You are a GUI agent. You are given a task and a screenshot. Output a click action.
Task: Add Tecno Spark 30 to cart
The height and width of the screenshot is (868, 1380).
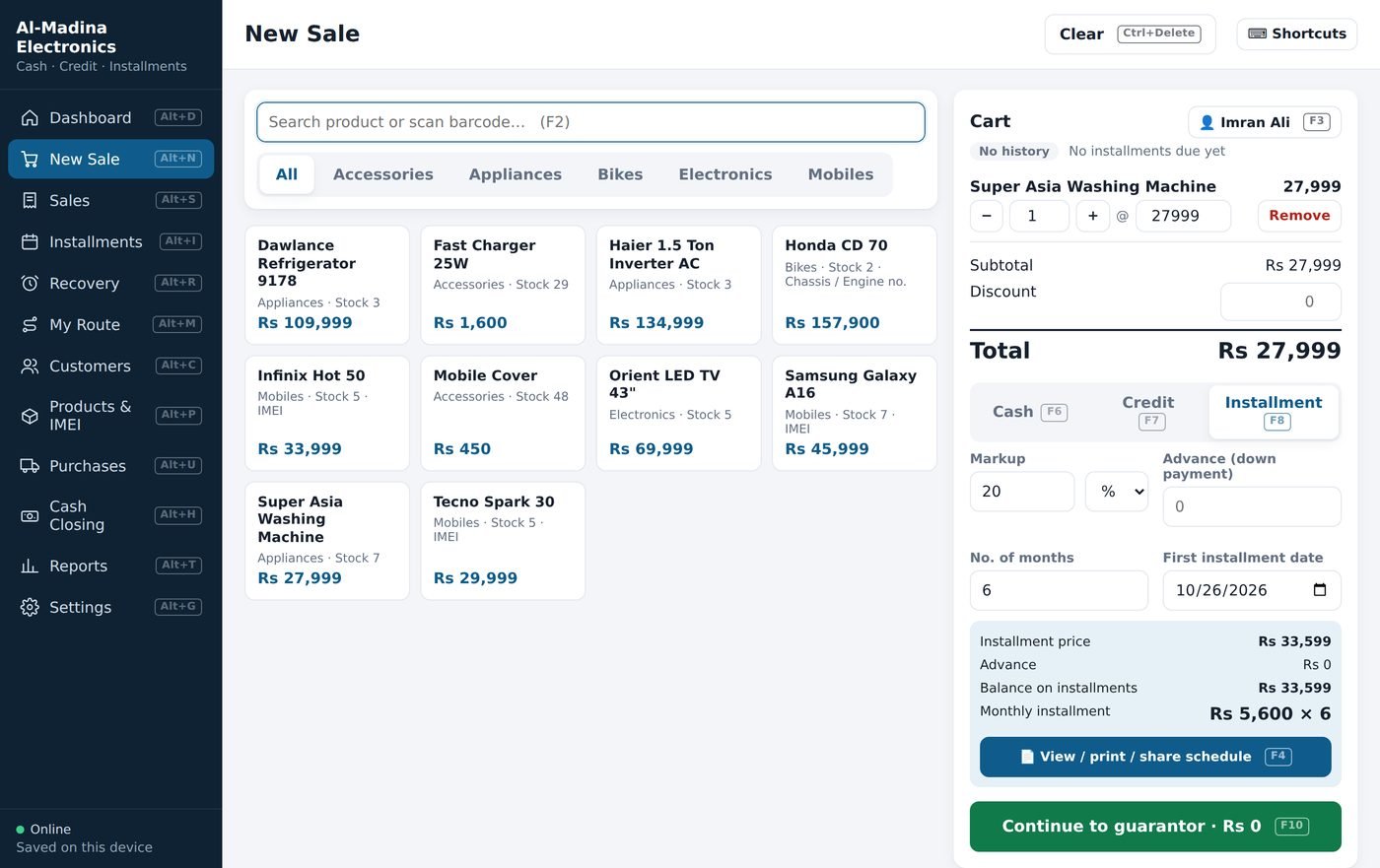(503, 541)
